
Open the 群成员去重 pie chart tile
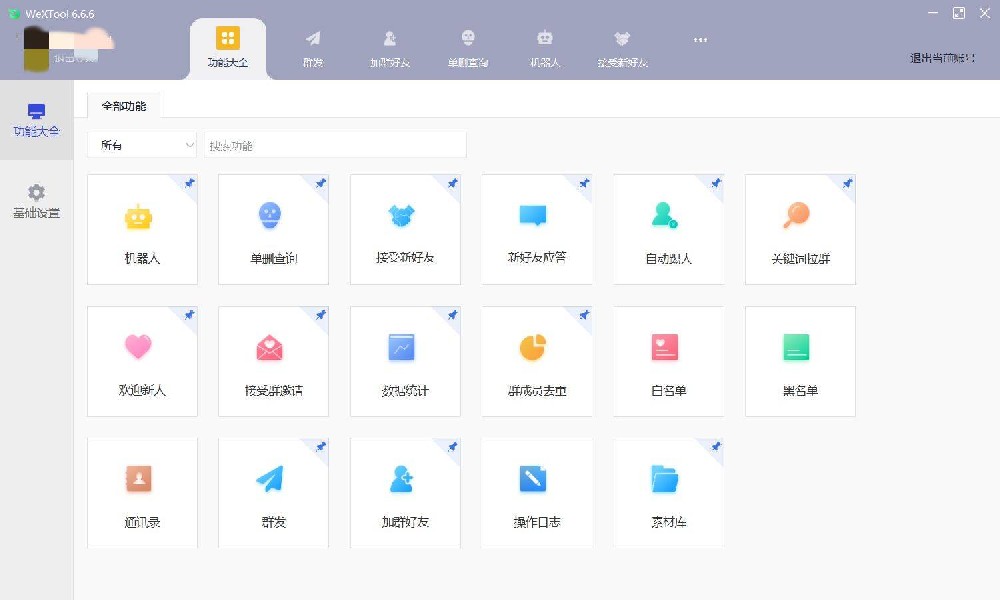pos(536,361)
